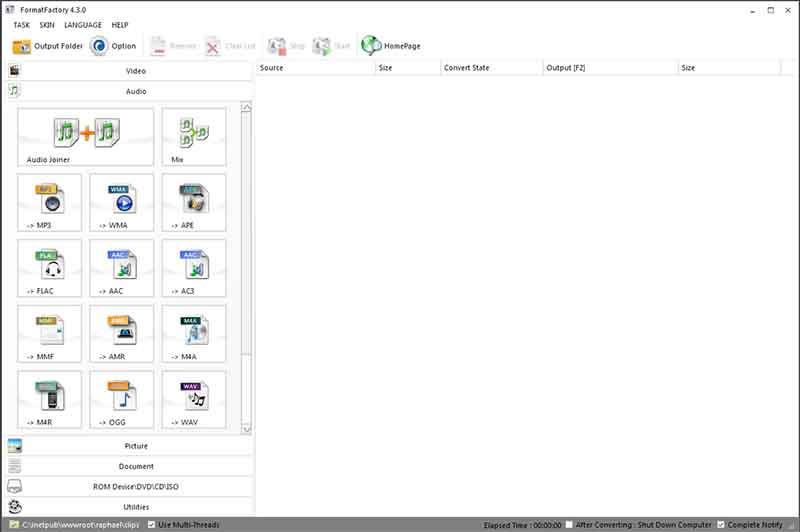This screenshot has height=532, width=800.
Task: Select the convert to WAV icon
Action: point(194,399)
